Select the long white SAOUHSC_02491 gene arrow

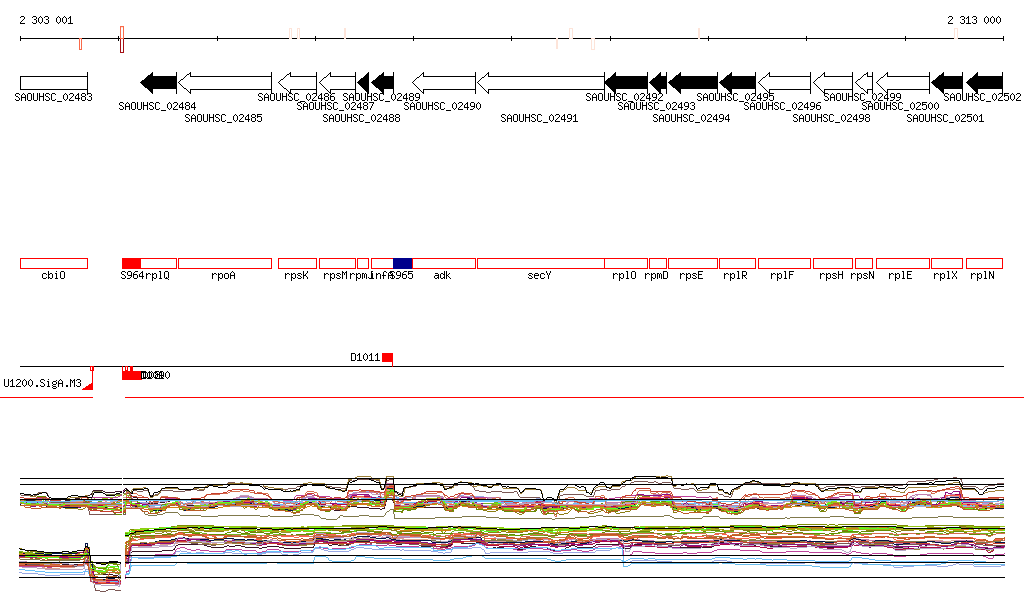[x=540, y=82]
